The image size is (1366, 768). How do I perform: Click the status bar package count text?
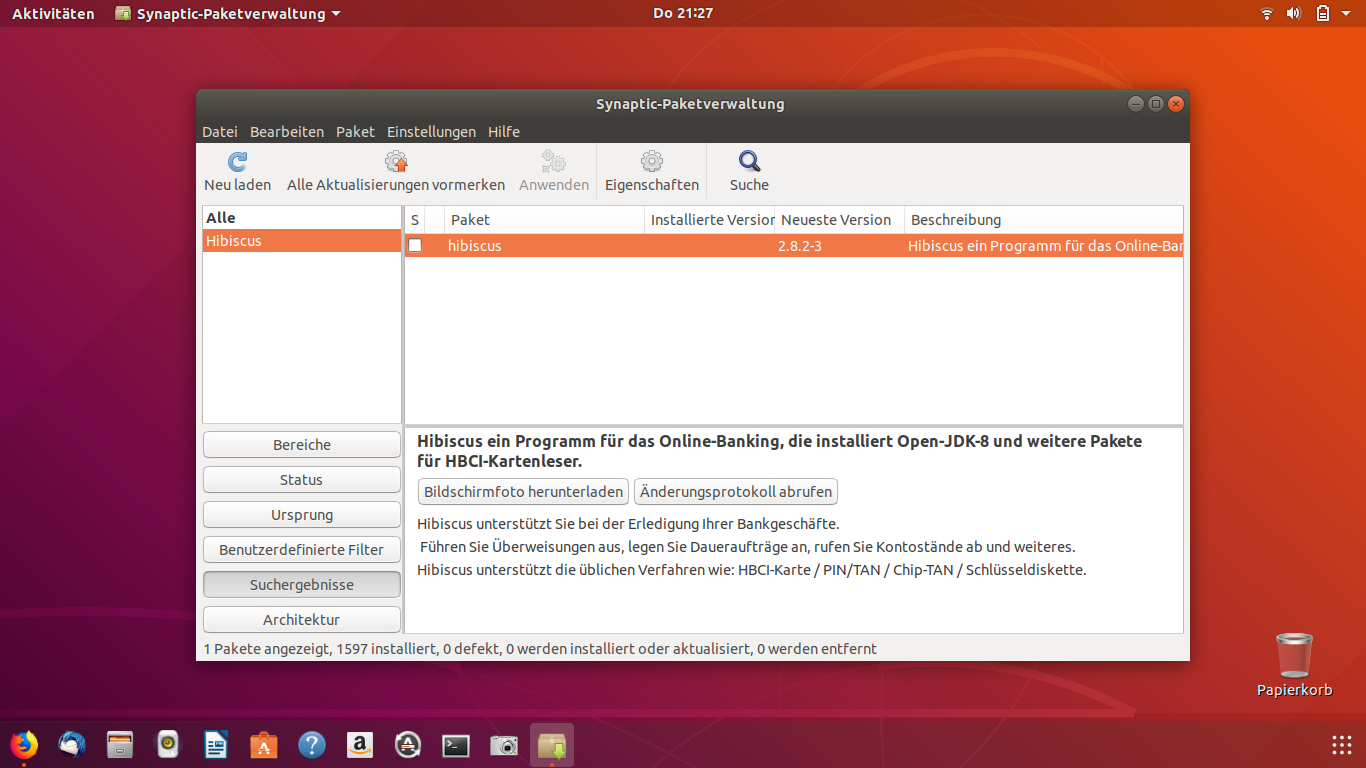[540, 649]
